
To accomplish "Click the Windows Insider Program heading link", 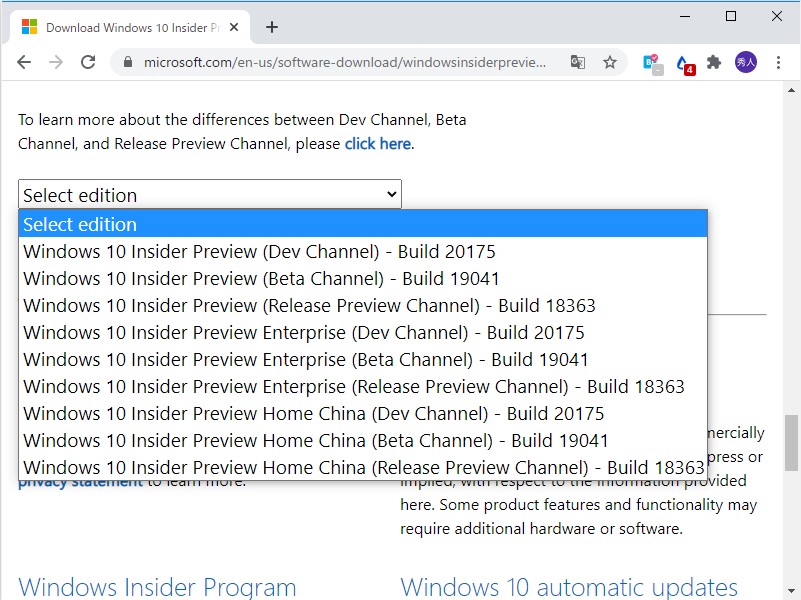I will point(157,586).
